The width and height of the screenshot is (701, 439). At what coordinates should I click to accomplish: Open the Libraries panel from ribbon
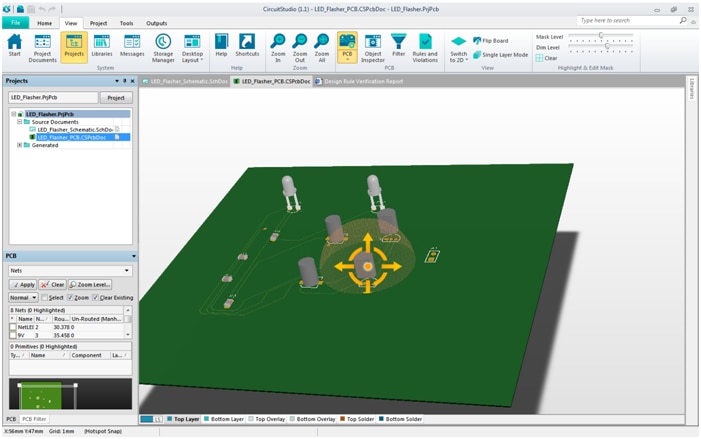pyautogui.click(x=102, y=47)
